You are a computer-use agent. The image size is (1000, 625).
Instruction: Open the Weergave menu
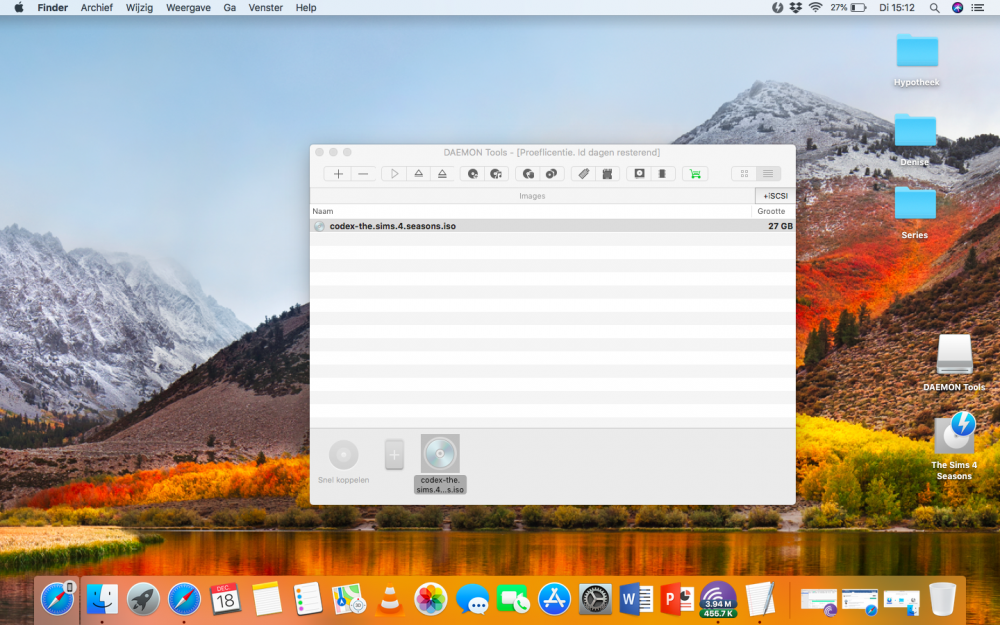pos(188,7)
